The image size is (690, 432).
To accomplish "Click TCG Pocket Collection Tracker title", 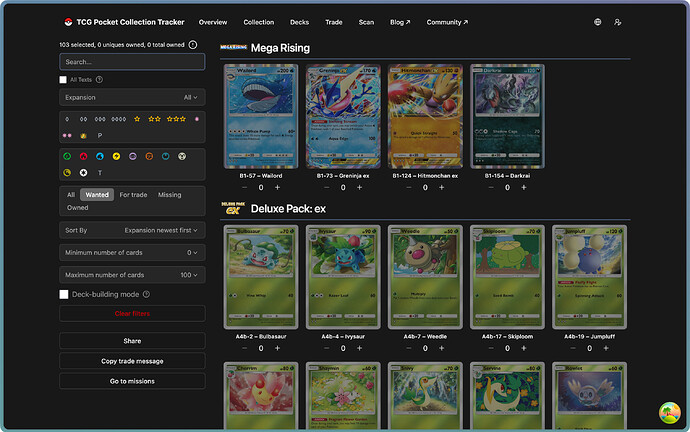I will pyautogui.click(x=130, y=22).
